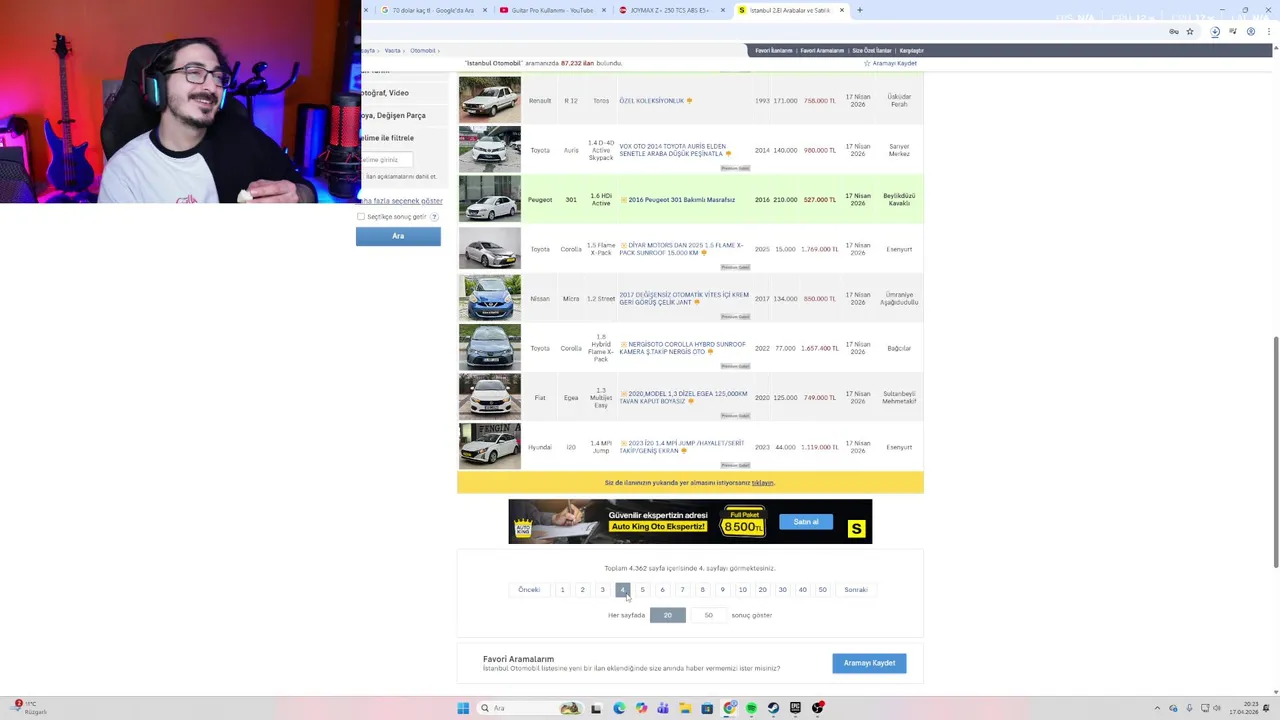
Task: Show hidden system tray icons
Action: click(x=1157, y=708)
